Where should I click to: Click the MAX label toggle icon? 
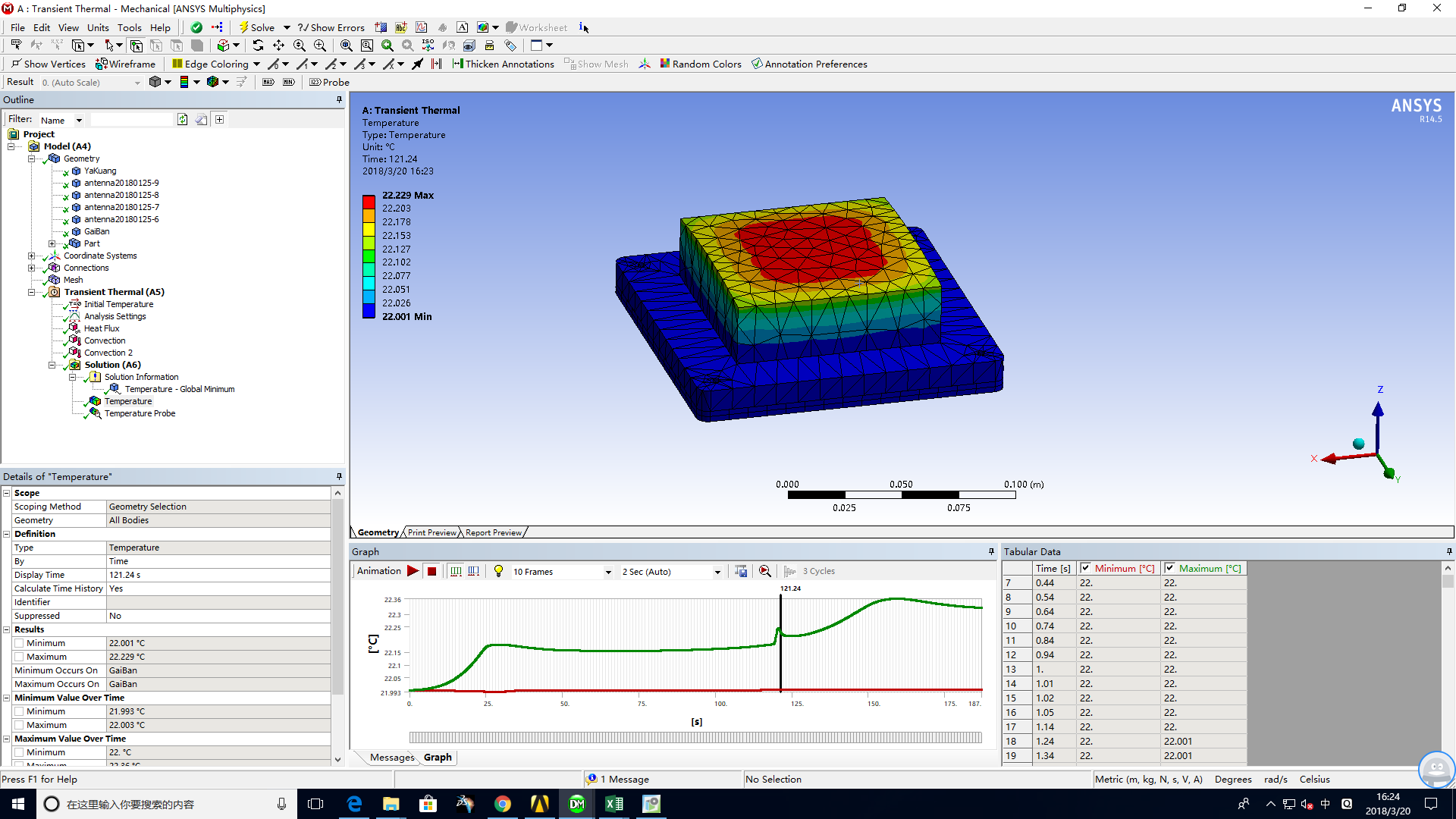268,82
